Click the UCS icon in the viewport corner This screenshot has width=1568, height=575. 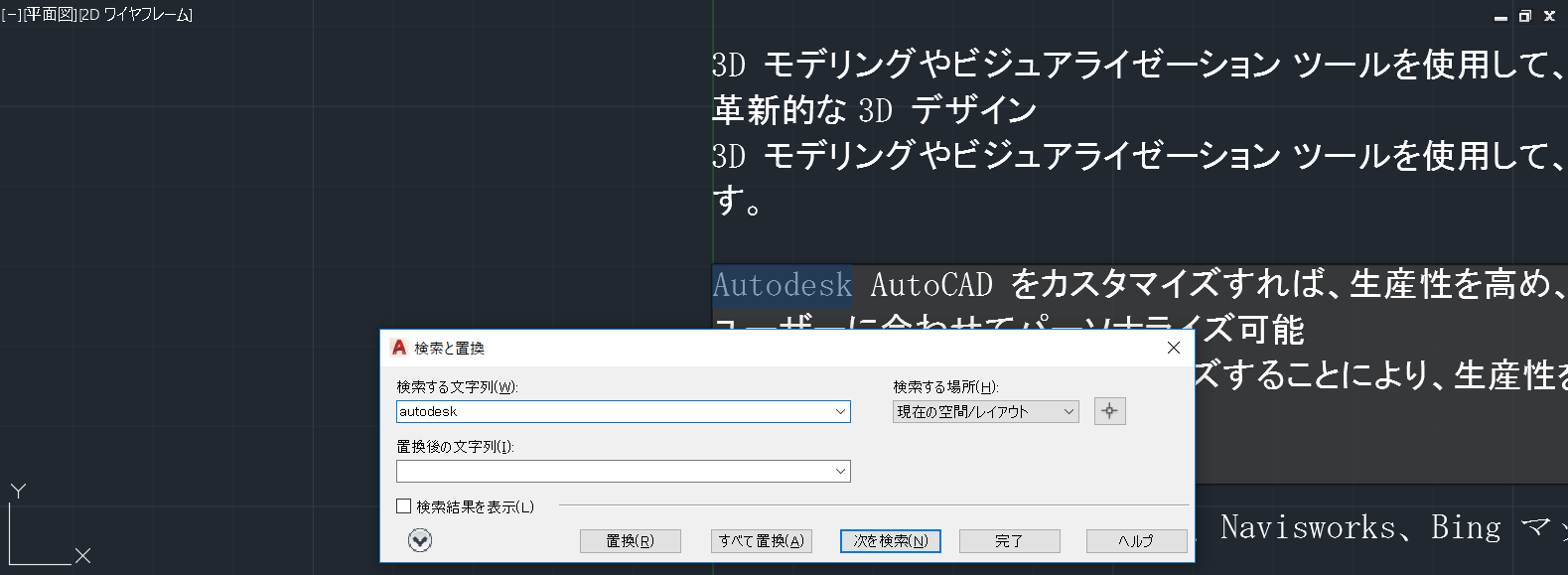pyautogui.click(x=50, y=525)
